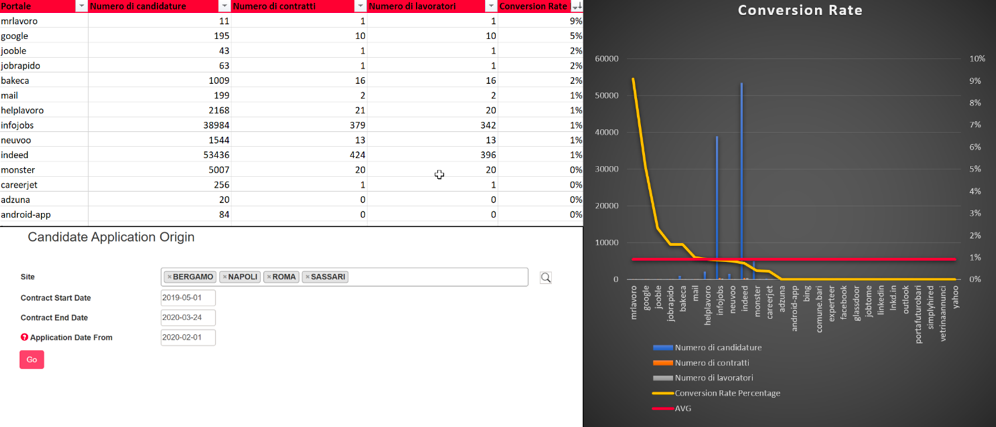Open the Numero di contratti filter dropdown
The height and width of the screenshot is (427, 996).
[361, 6]
